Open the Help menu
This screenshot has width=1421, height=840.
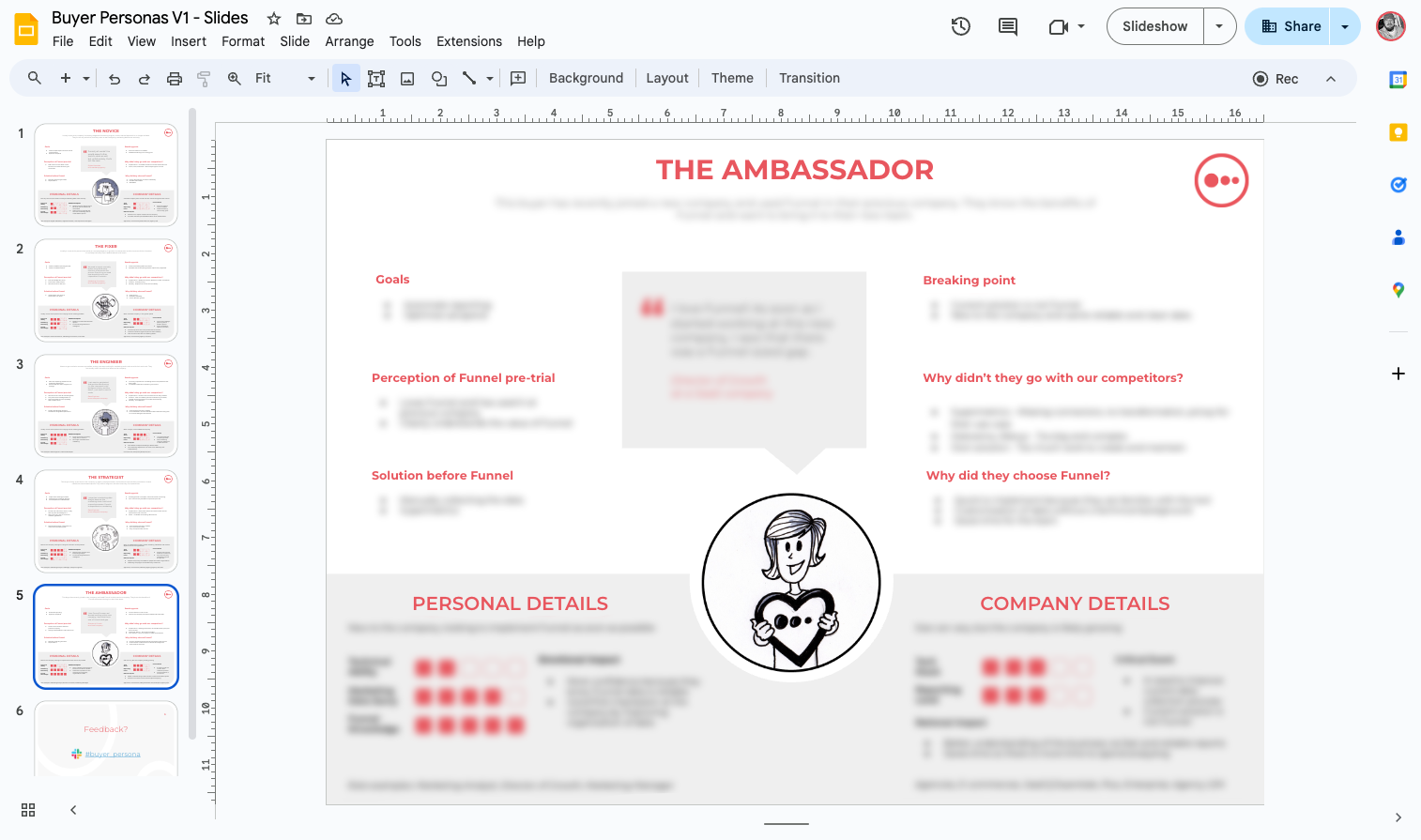tap(531, 41)
